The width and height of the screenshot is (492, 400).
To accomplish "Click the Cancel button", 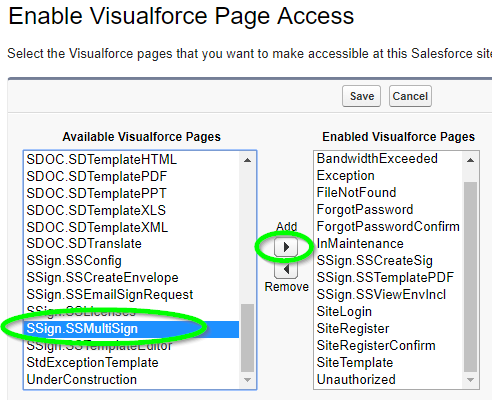I will tap(410, 96).
